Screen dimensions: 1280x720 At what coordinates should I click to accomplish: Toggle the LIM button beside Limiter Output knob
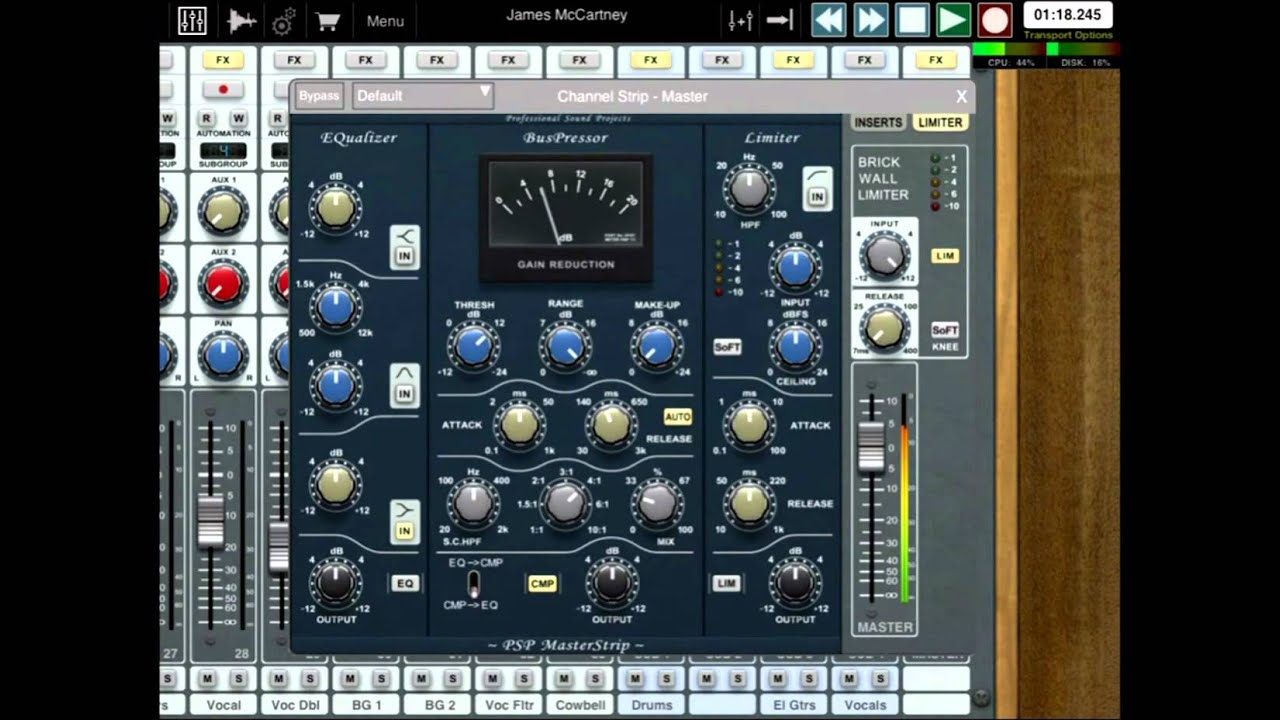[x=727, y=583]
